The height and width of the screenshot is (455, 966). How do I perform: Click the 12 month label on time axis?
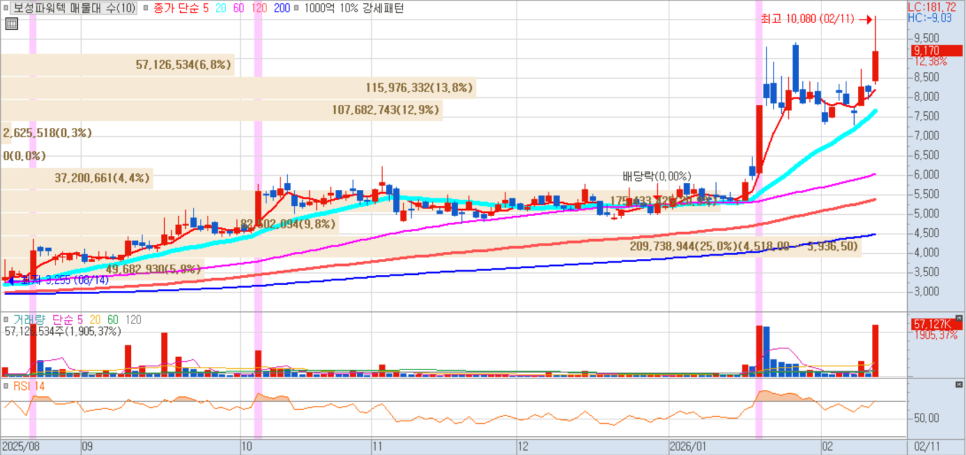pos(524,445)
